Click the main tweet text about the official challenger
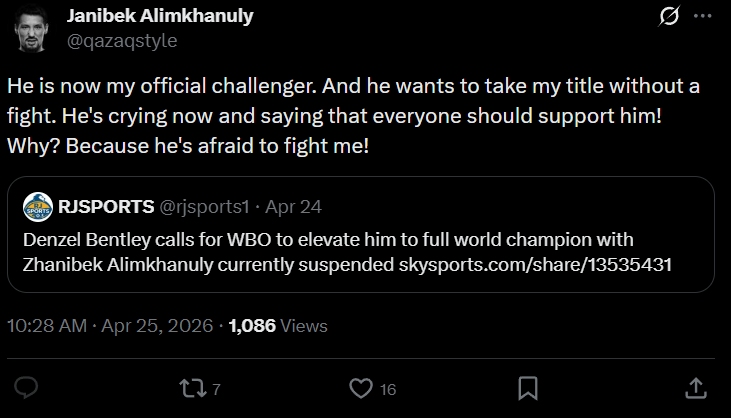 click(x=350, y=116)
